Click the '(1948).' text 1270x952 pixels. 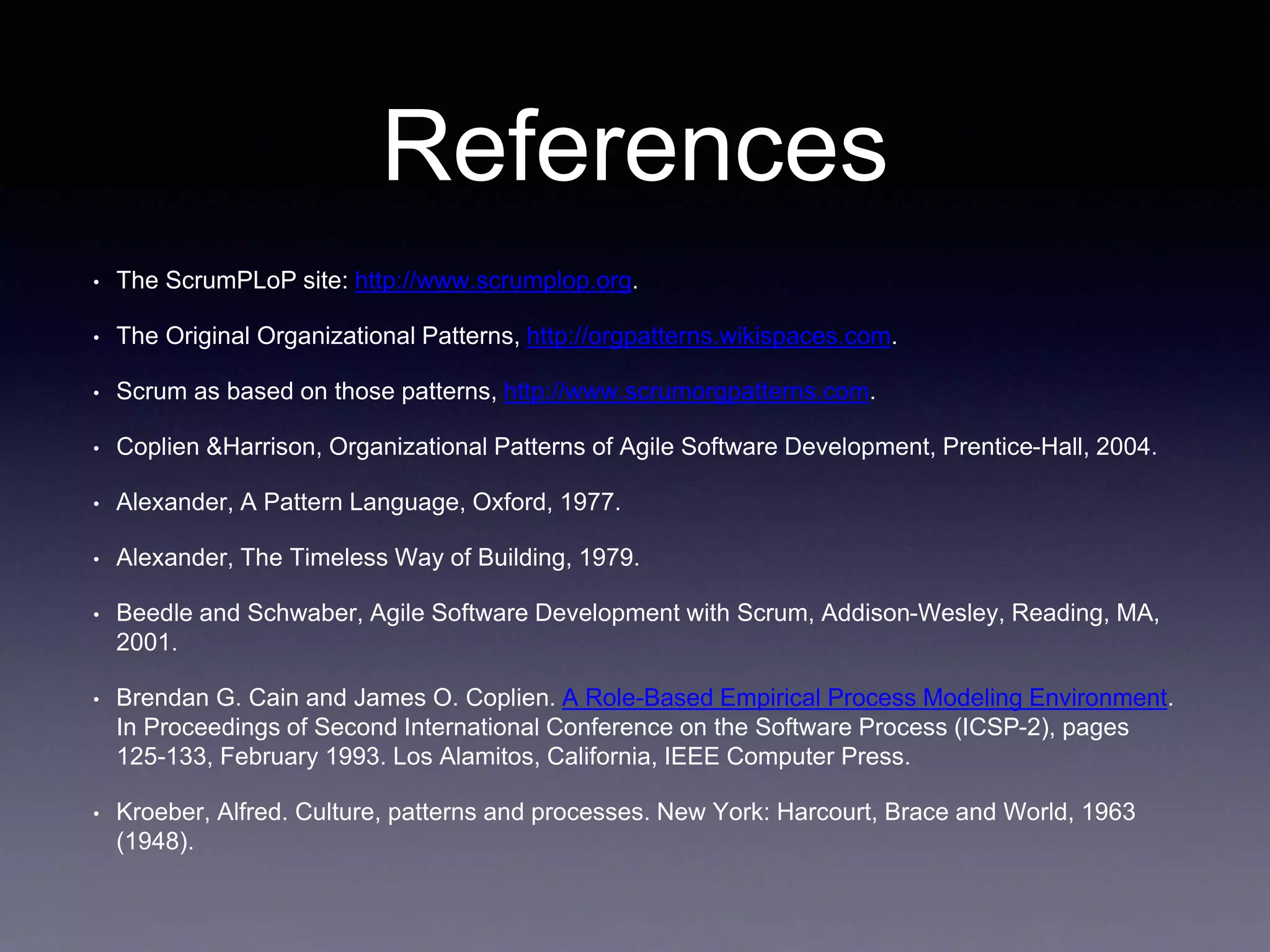pos(155,842)
